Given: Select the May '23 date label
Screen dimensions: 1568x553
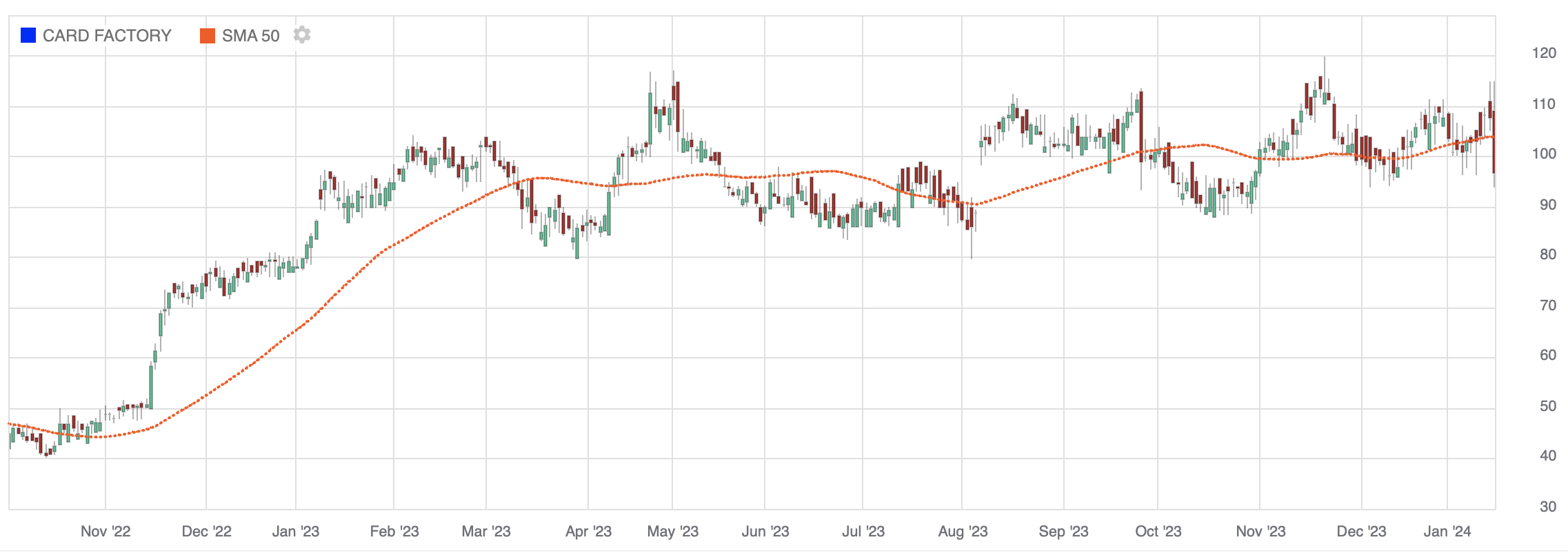Looking at the screenshot, I should tap(673, 532).
